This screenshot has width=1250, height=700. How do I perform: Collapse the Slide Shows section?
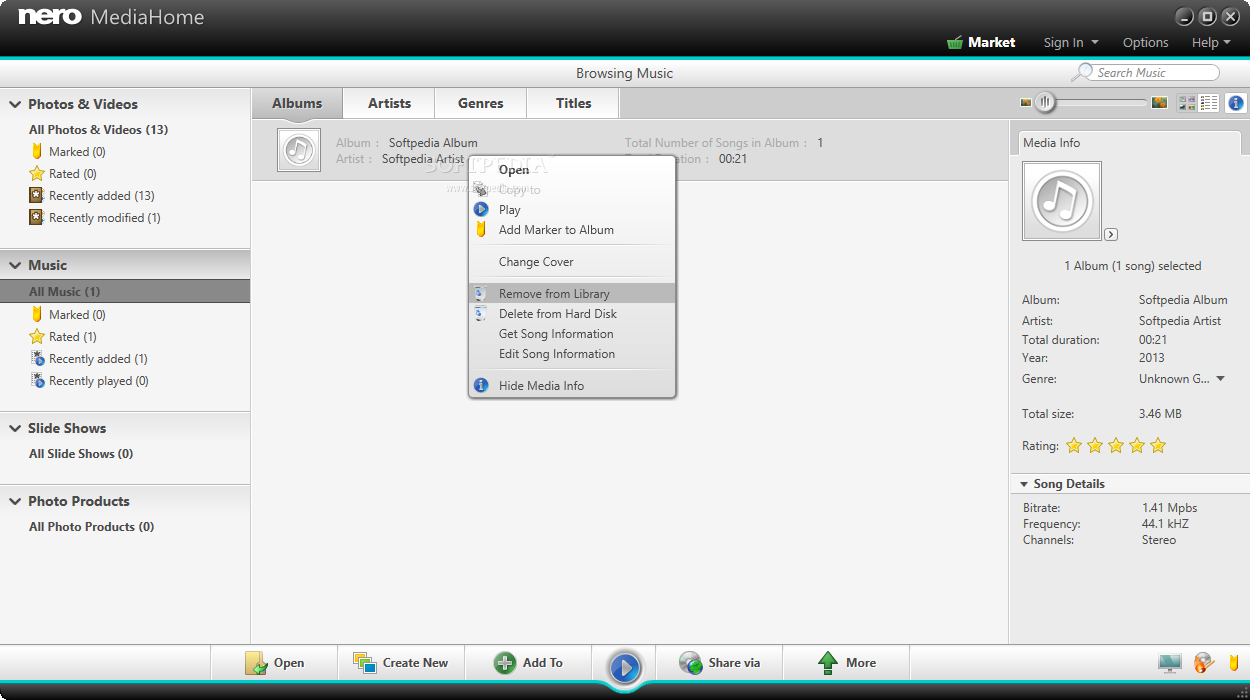tap(15, 428)
